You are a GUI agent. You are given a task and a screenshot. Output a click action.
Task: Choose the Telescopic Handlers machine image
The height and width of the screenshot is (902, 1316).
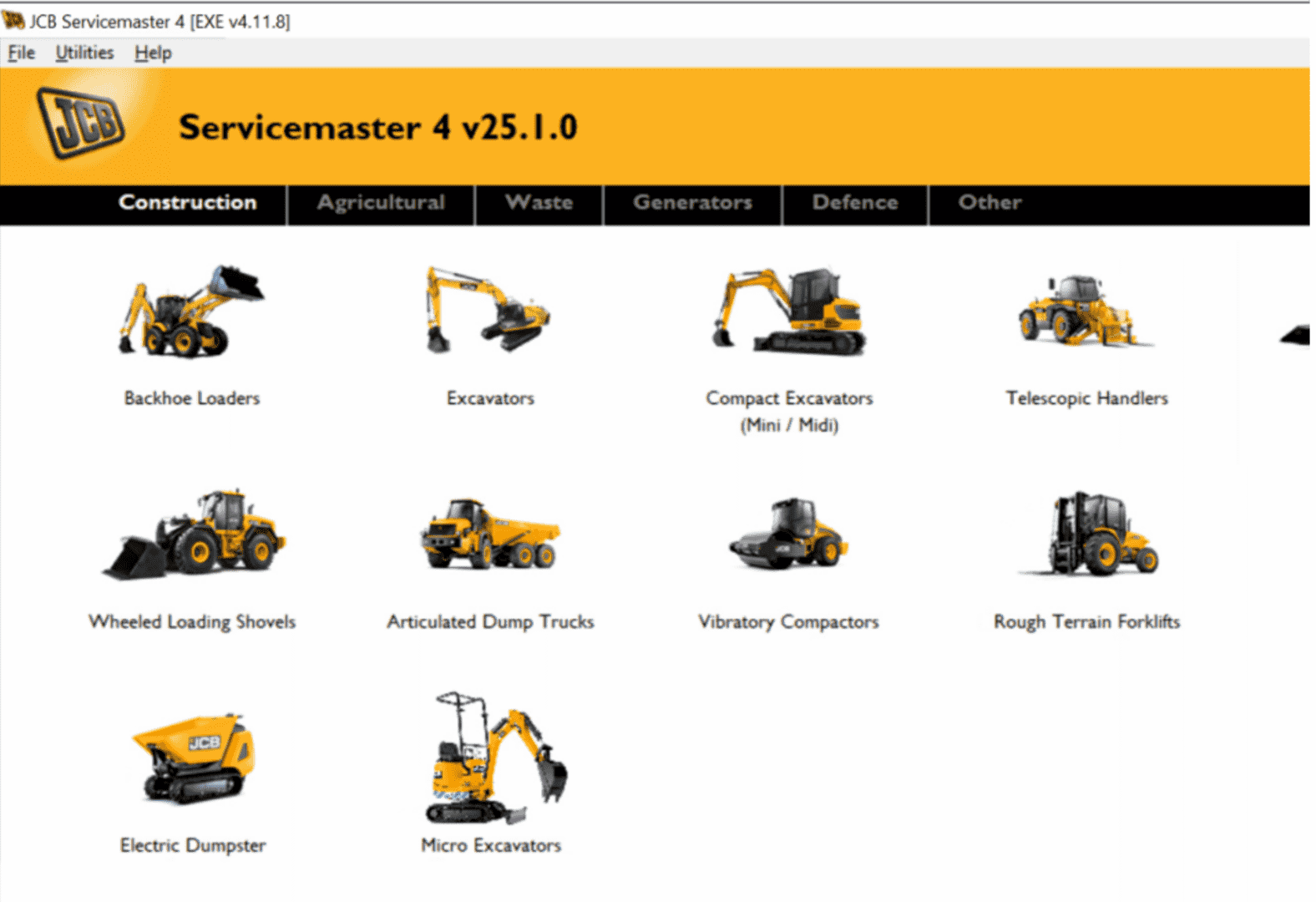pyautogui.click(x=1086, y=310)
